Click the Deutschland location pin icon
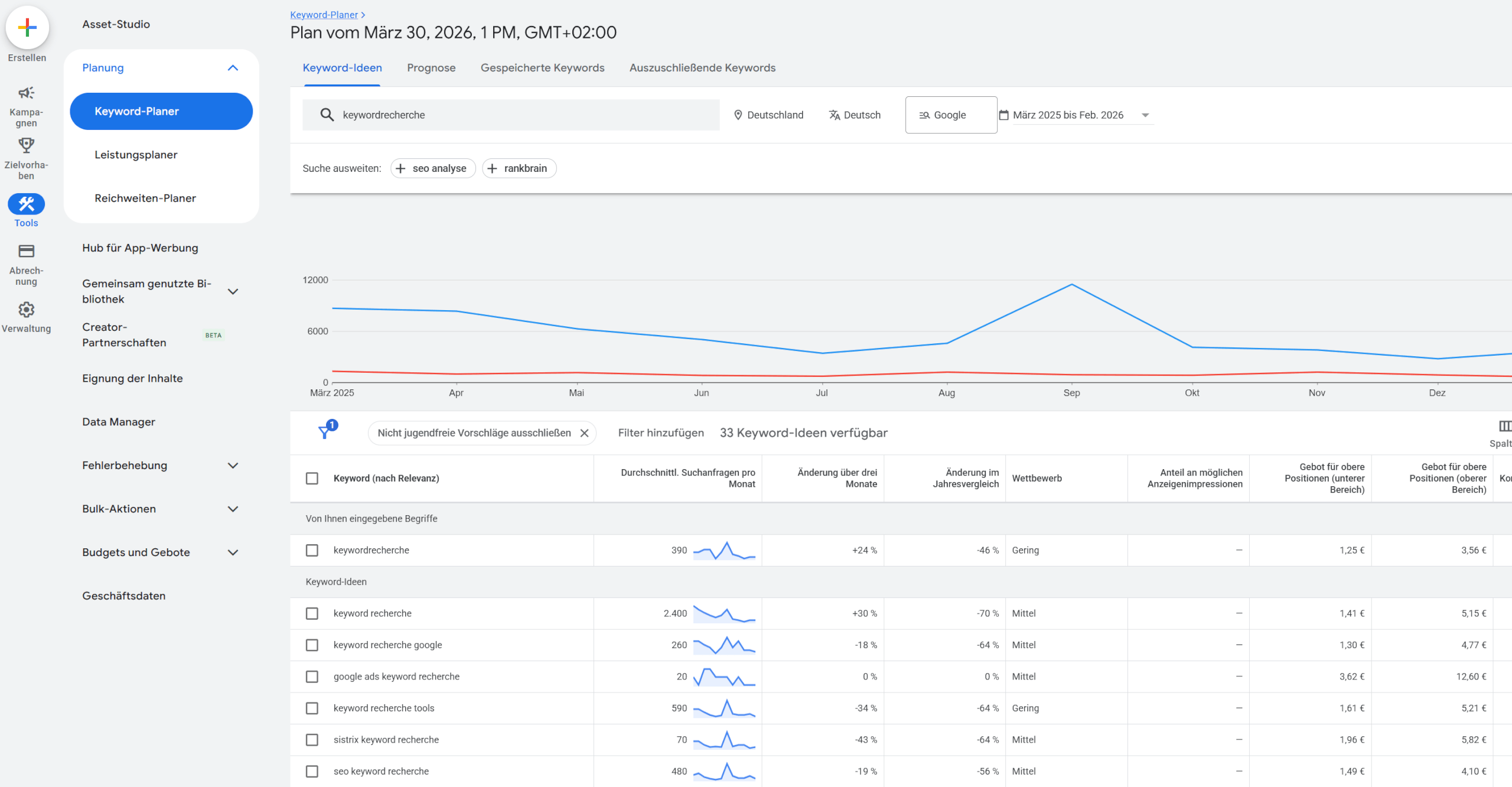The width and height of the screenshot is (1512, 787). coord(738,115)
